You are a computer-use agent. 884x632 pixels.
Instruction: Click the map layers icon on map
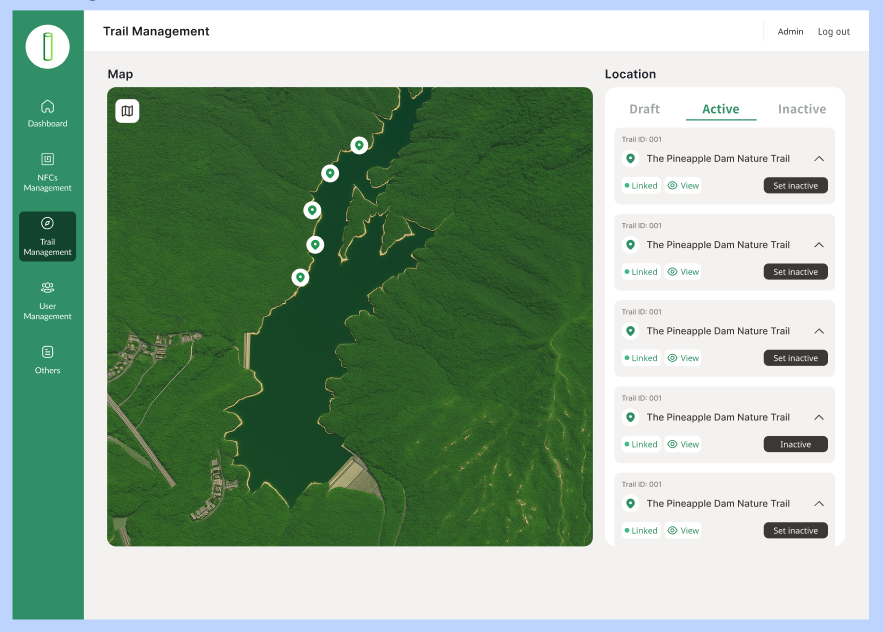coord(127,111)
